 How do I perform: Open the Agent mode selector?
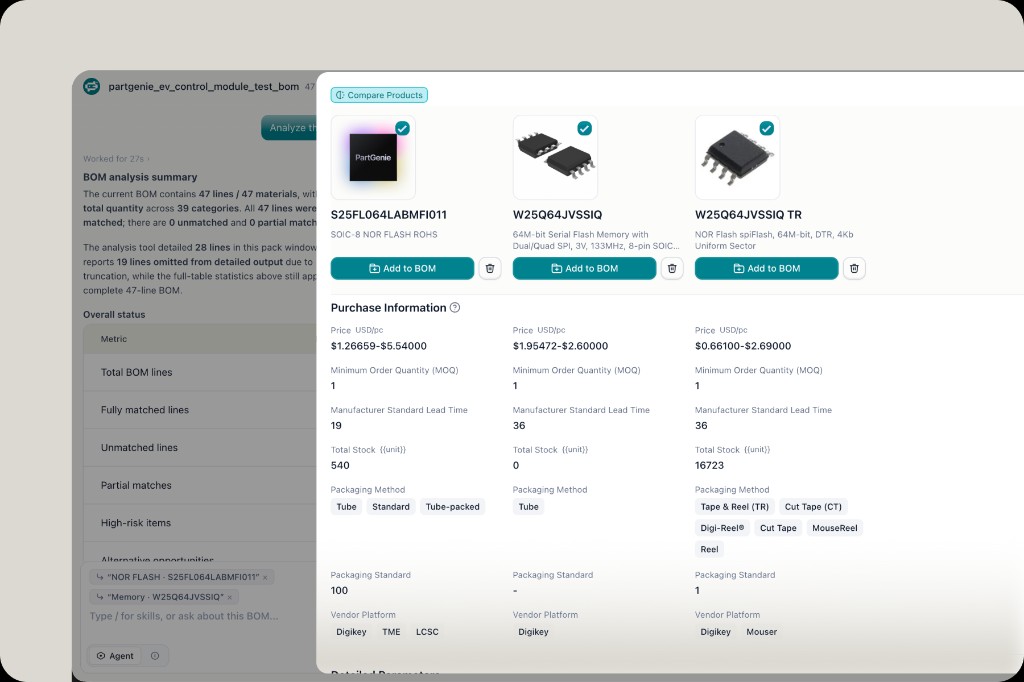tap(115, 656)
